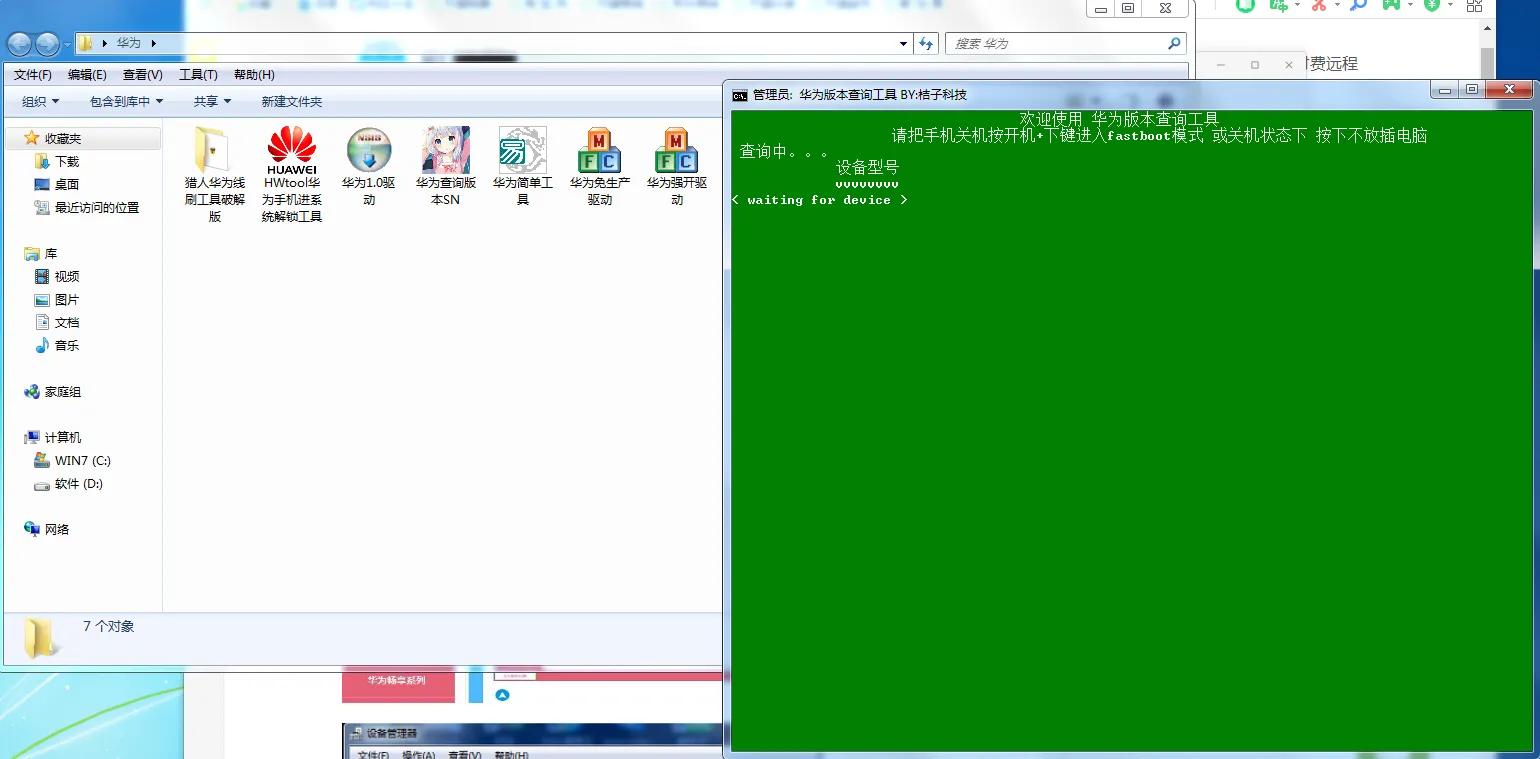
Task: Click the 查询中 status text in console
Action: 784,151
